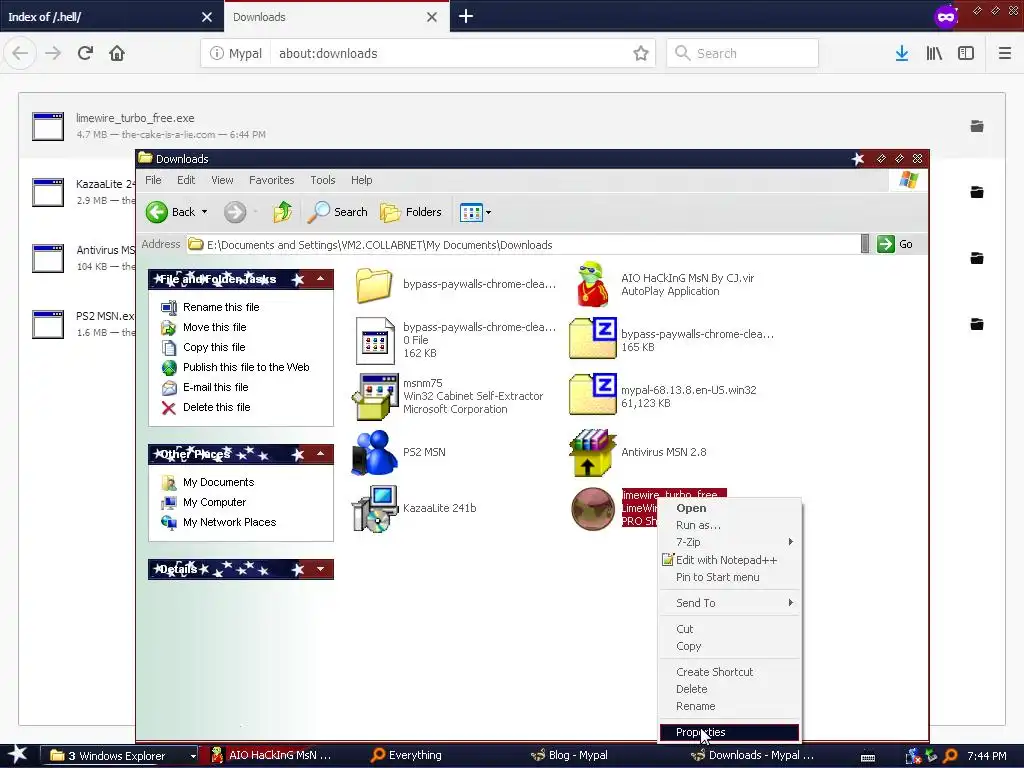Choose Properties from the context menu
Image resolution: width=1024 pixels, height=768 pixels.
[x=729, y=732]
